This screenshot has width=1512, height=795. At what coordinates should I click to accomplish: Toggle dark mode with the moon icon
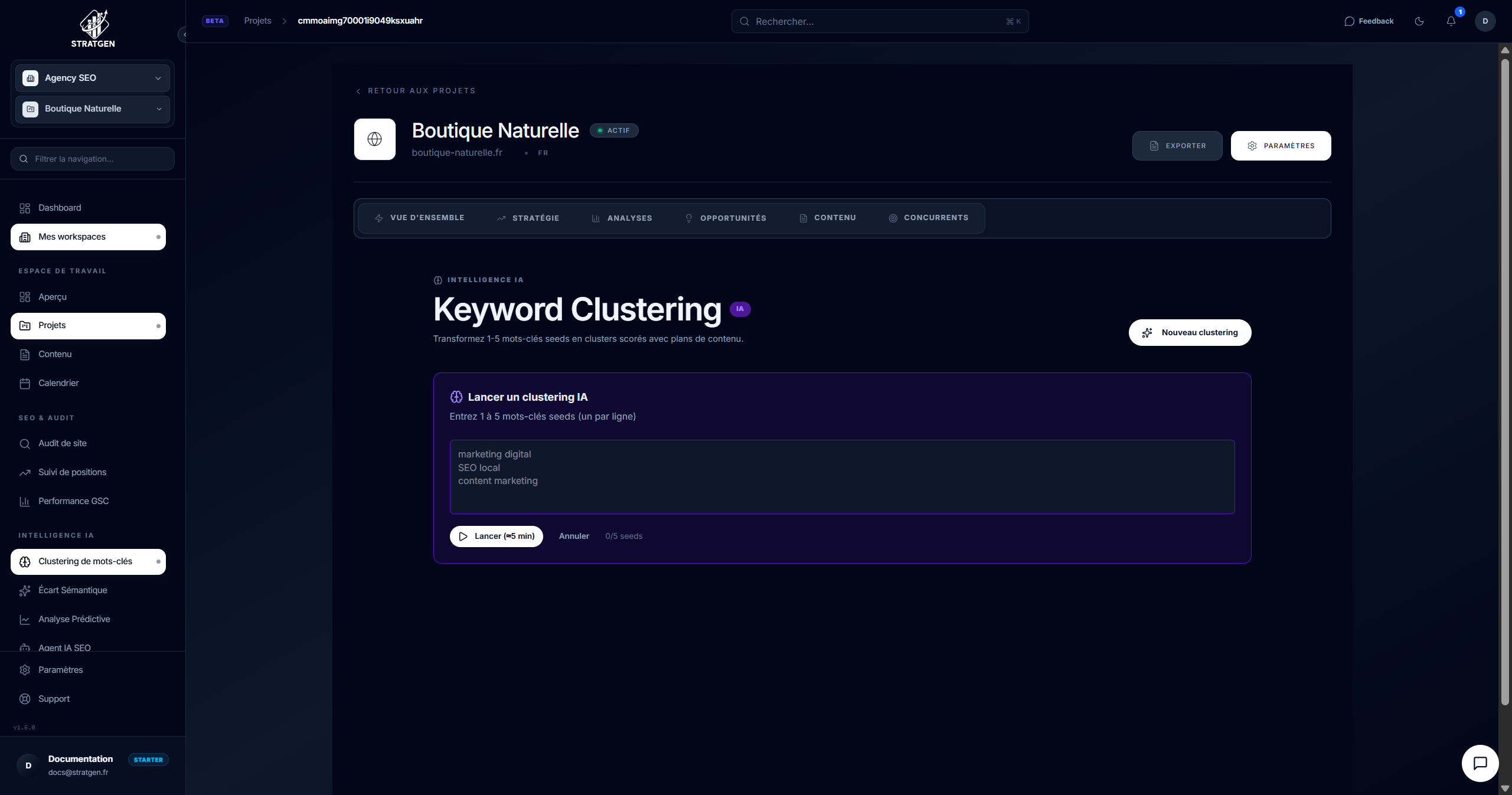pos(1419,21)
